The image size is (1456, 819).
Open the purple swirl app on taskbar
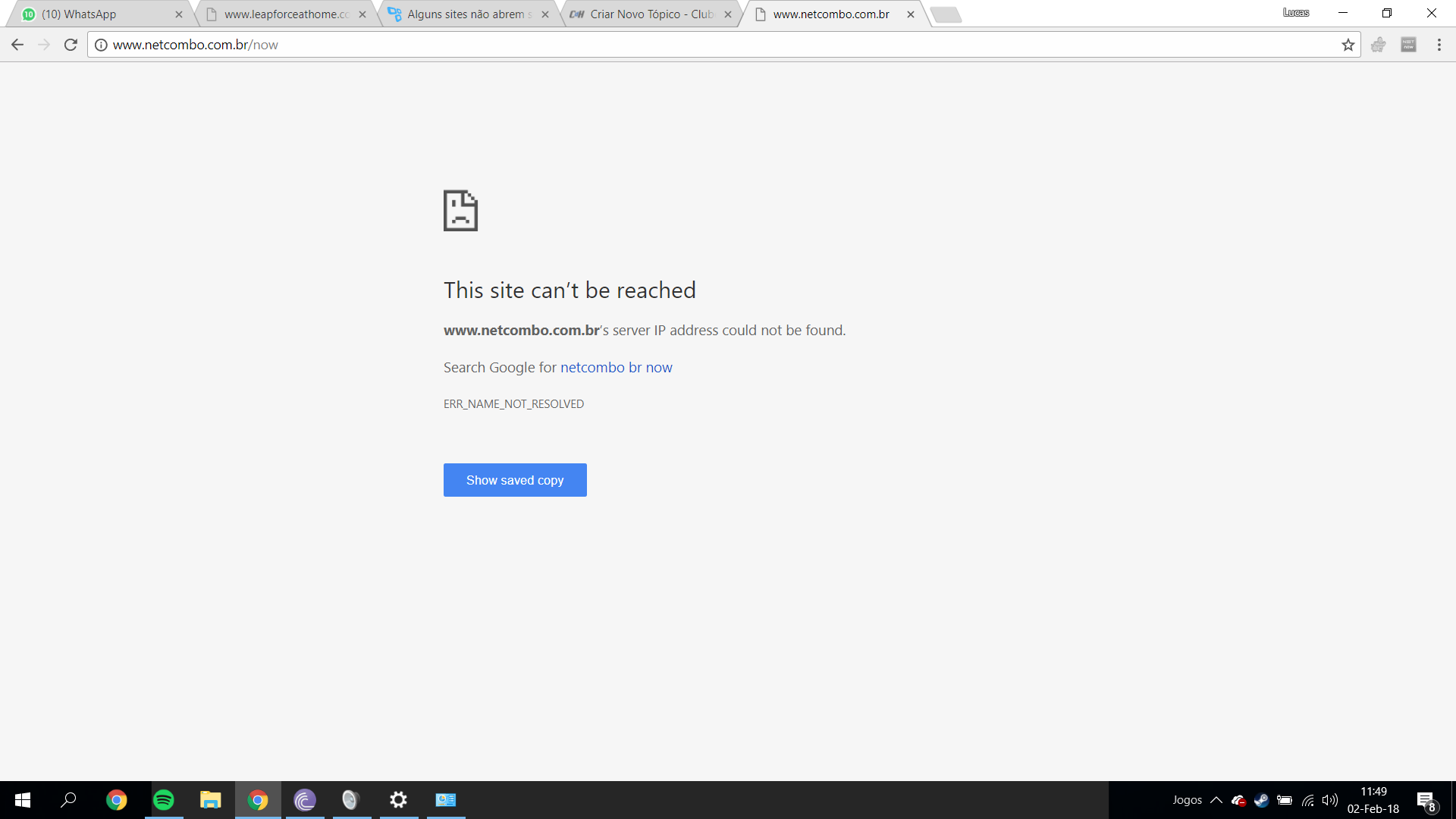pos(305,800)
